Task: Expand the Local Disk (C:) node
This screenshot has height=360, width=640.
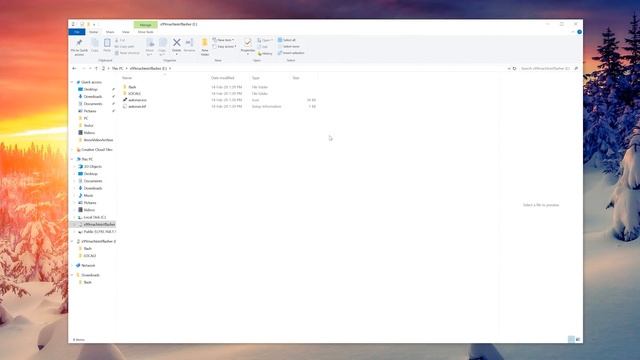Action: point(75,217)
